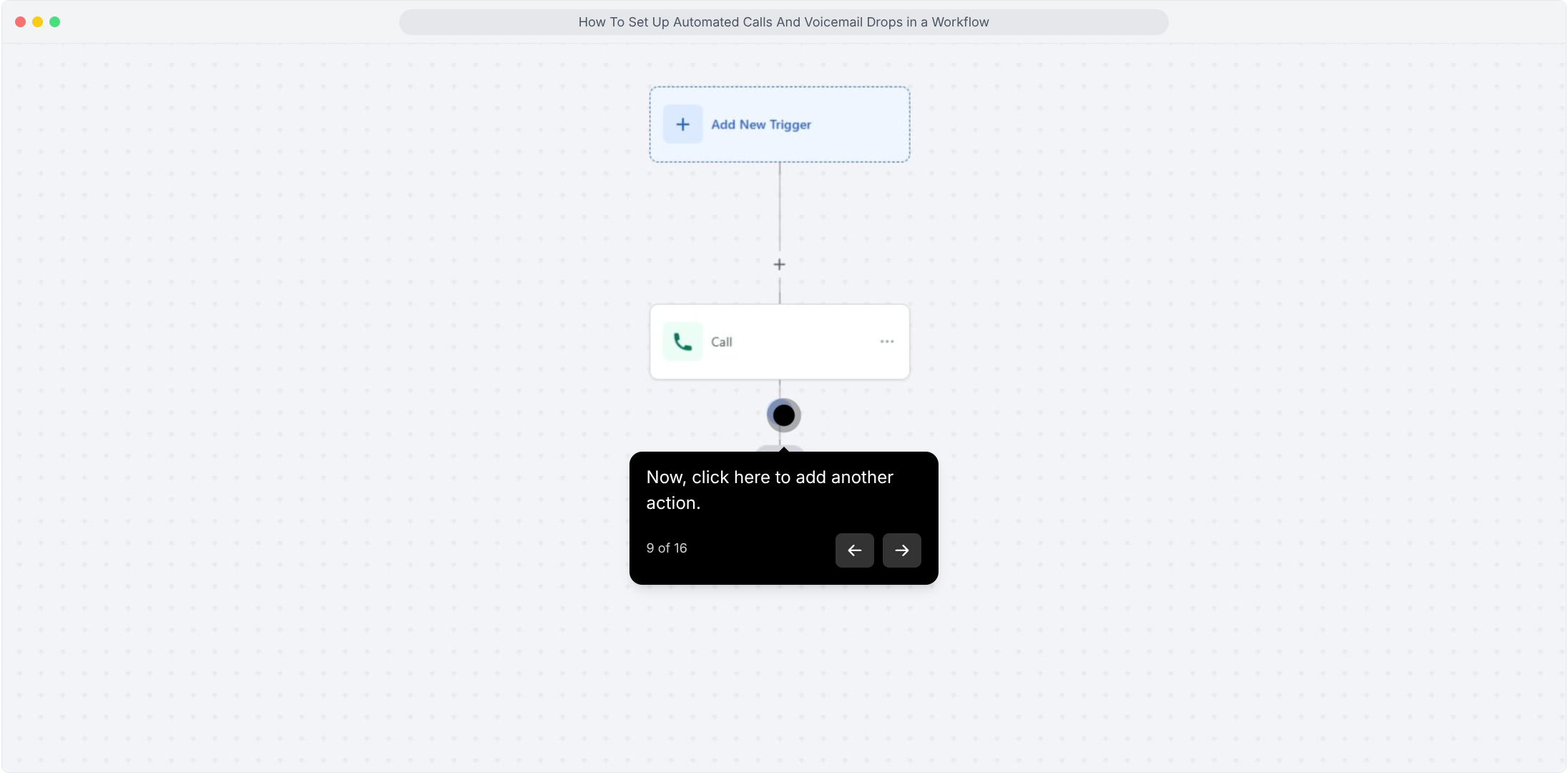Maximize the window with the green button
This screenshot has width=1568, height=773.
pyautogui.click(x=55, y=22)
